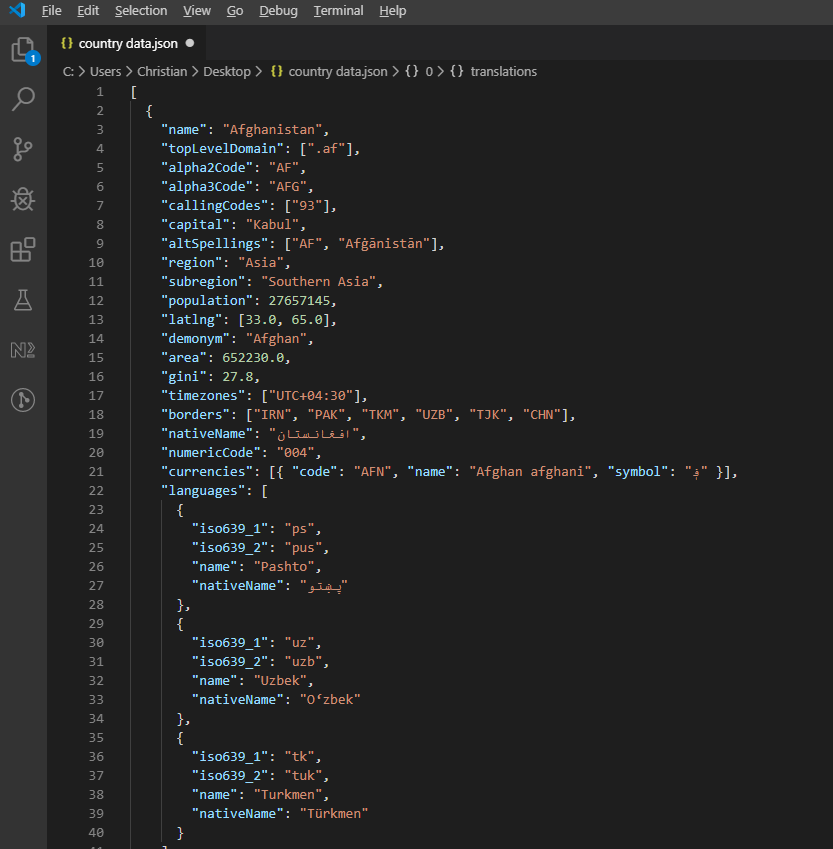Click the "UTC+04:30" timezone value

[x=311, y=396]
